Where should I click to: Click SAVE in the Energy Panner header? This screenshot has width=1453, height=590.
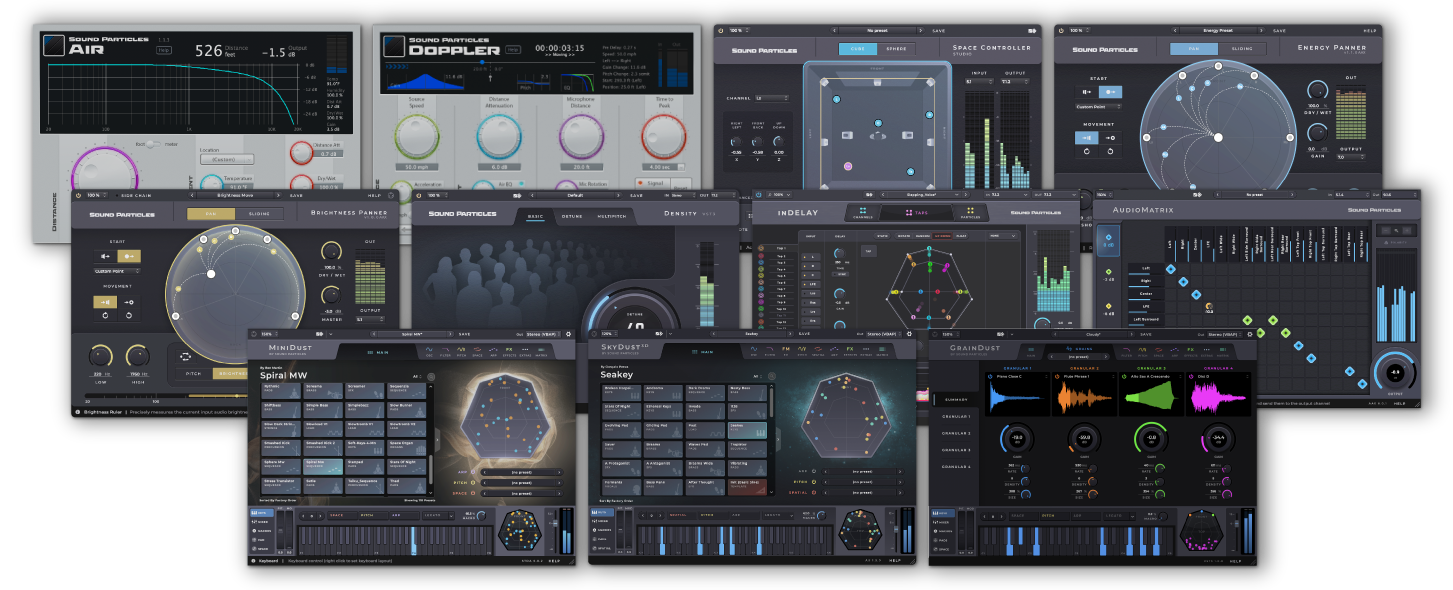click(x=1280, y=31)
